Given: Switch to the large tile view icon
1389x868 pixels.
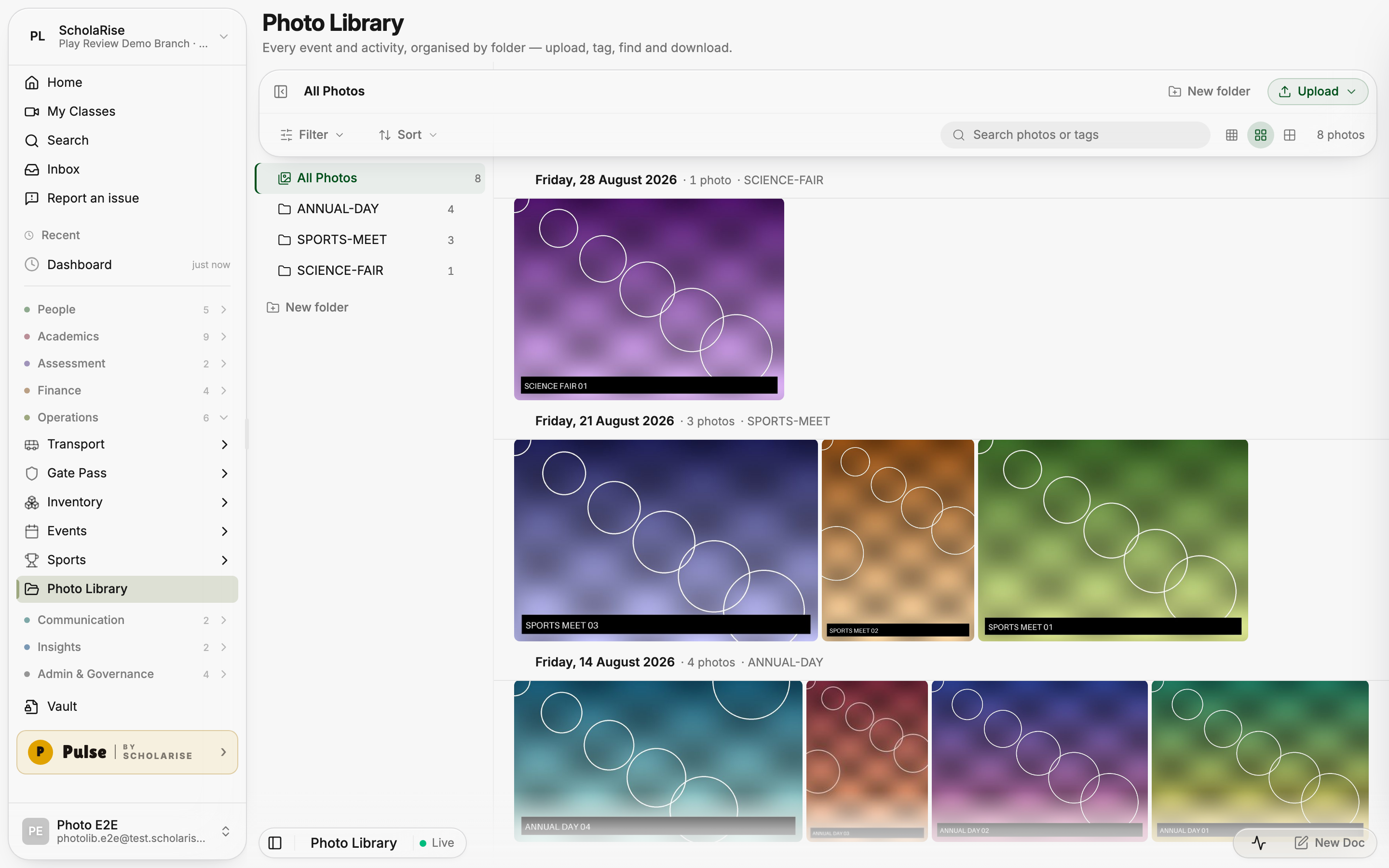Looking at the screenshot, I should point(1290,135).
